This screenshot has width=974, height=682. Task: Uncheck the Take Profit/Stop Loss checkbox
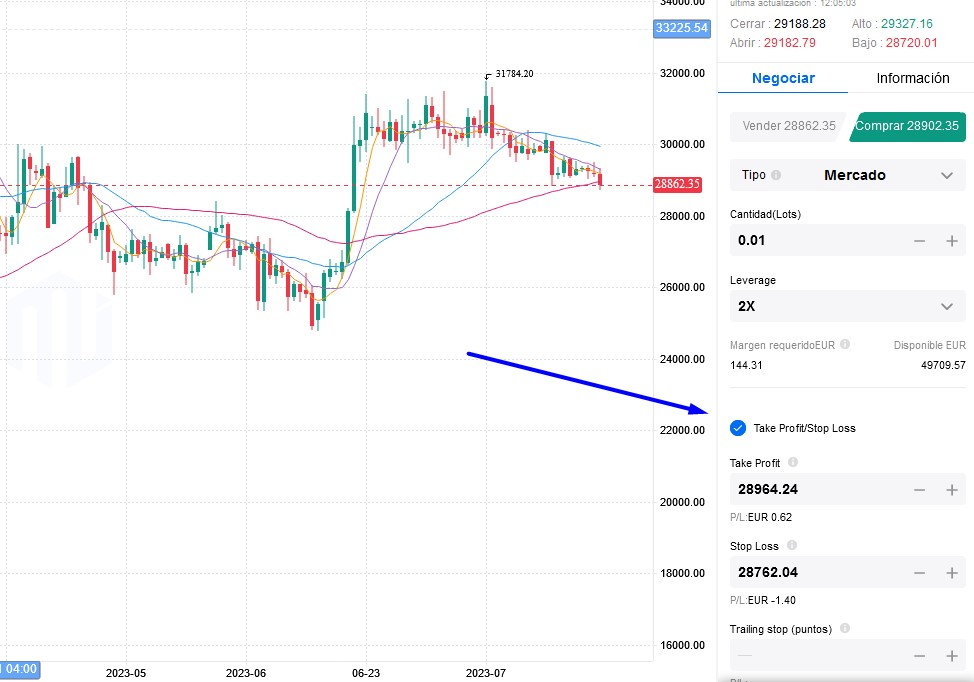pos(738,428)
